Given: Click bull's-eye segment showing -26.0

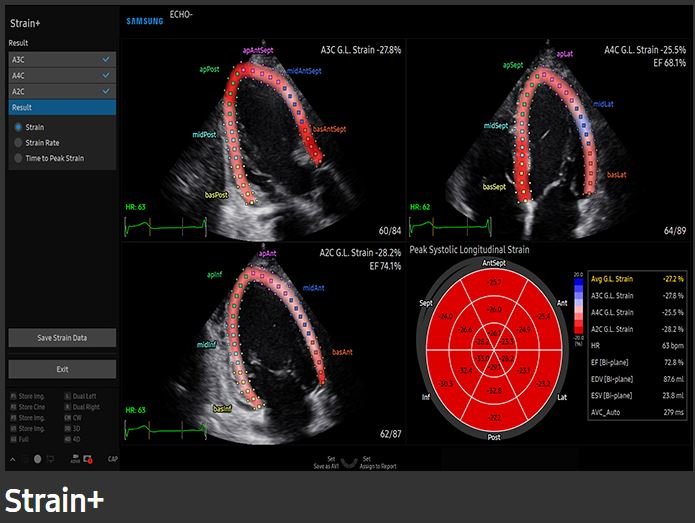Looking at the screenshot, I should (494, 309).
